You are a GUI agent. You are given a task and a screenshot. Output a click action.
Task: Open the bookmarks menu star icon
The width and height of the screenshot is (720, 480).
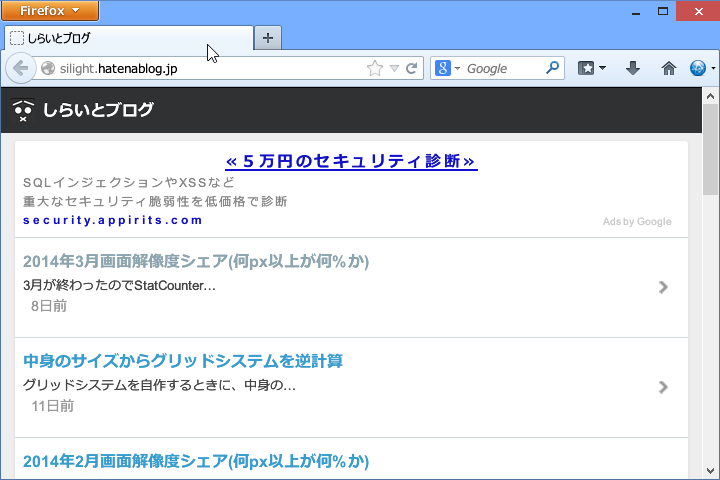click(586, 68)
